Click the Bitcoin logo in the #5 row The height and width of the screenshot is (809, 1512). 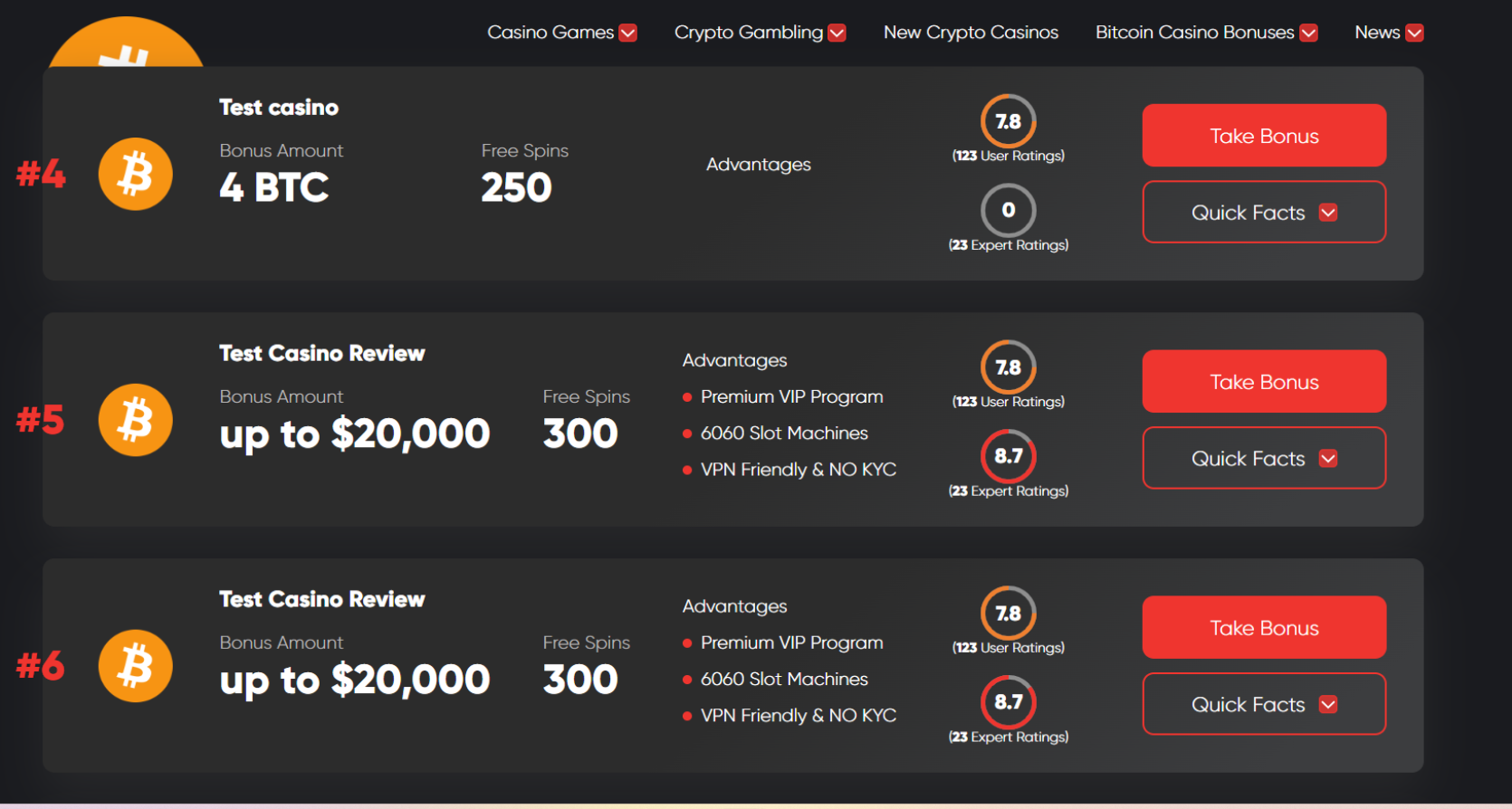tap(136, 420)
